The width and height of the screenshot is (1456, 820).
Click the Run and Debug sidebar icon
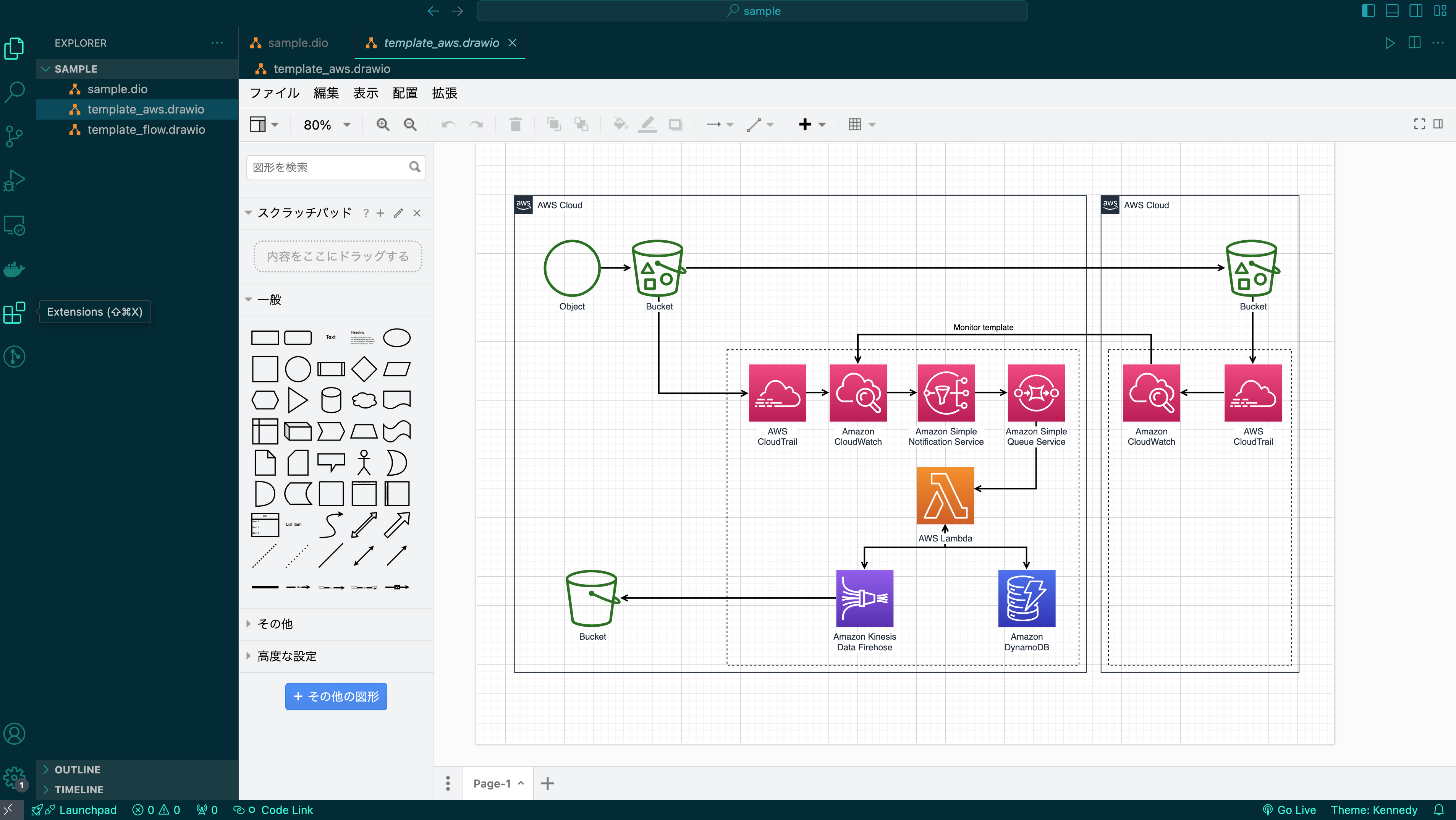[x=14, y=180]
